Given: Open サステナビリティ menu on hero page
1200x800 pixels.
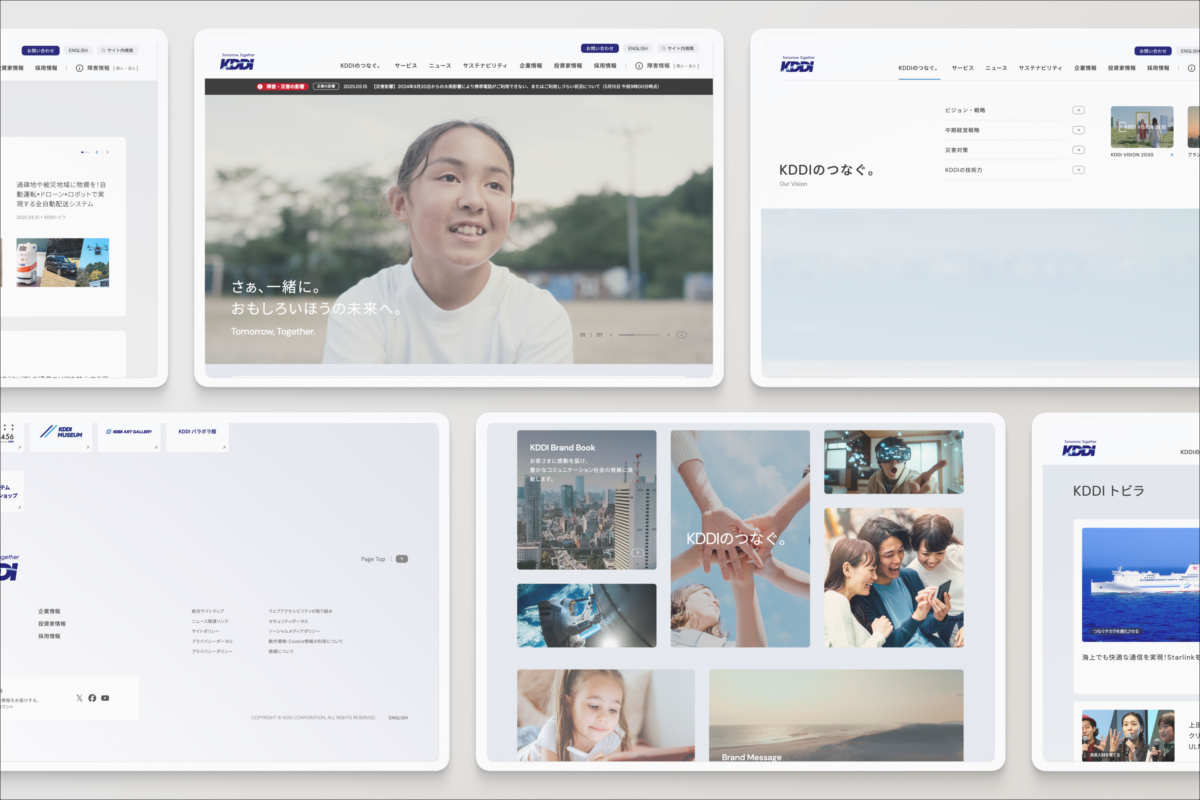Looking at the screenshot, I should click(485, 66).
